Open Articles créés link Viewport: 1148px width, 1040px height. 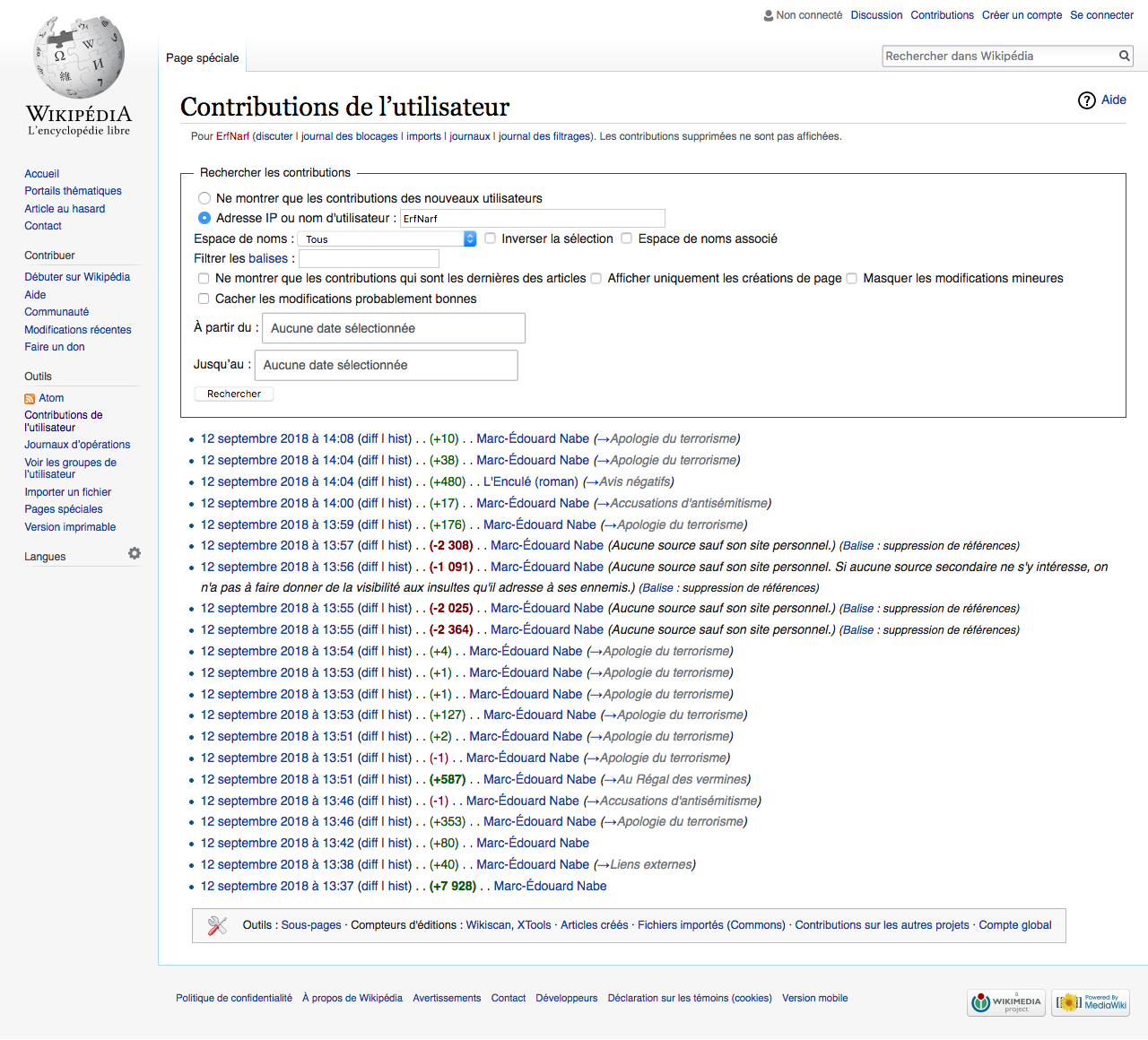(594, 925)
